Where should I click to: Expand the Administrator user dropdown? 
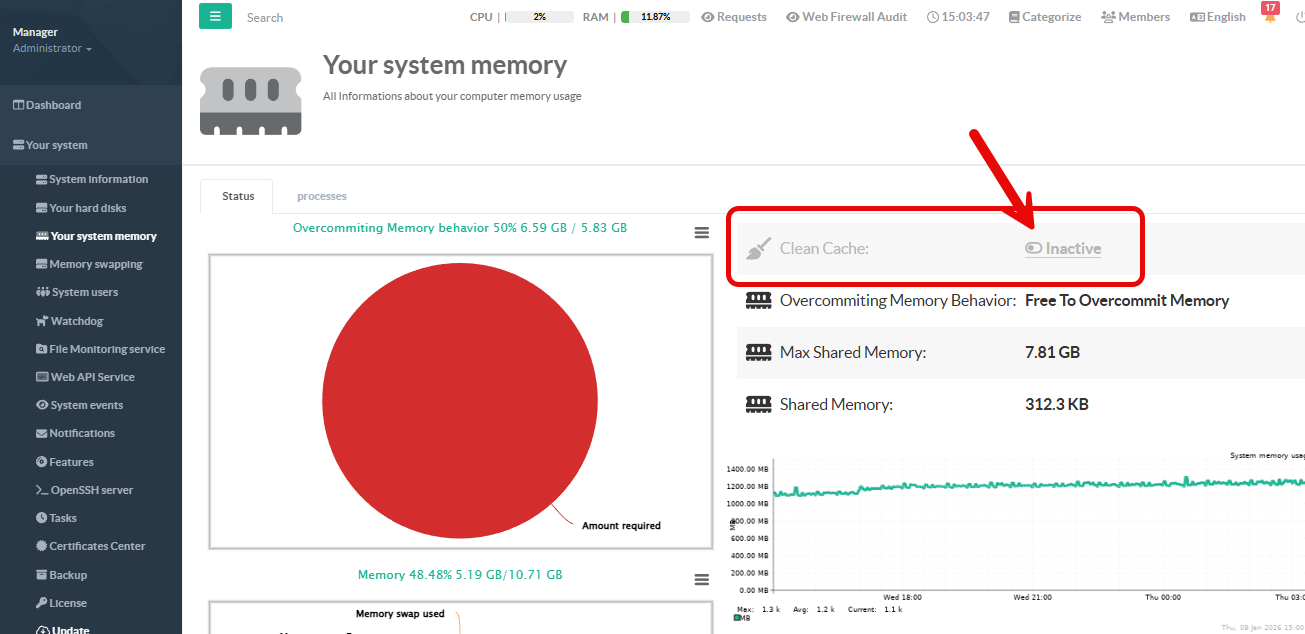[x=52, y=49]
